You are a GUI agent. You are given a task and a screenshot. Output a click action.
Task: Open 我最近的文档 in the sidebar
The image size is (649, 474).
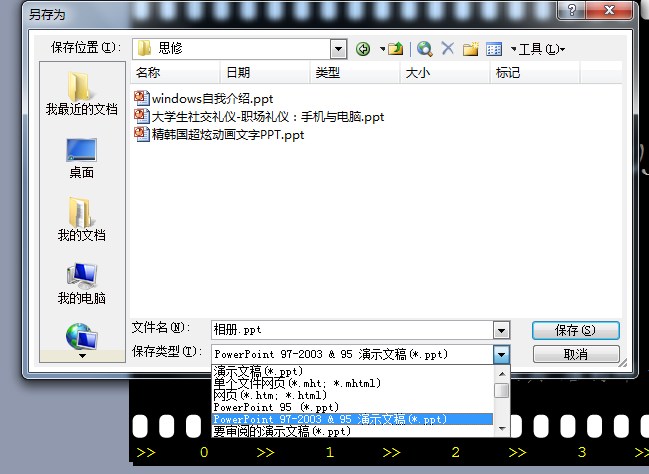point(82,94)
